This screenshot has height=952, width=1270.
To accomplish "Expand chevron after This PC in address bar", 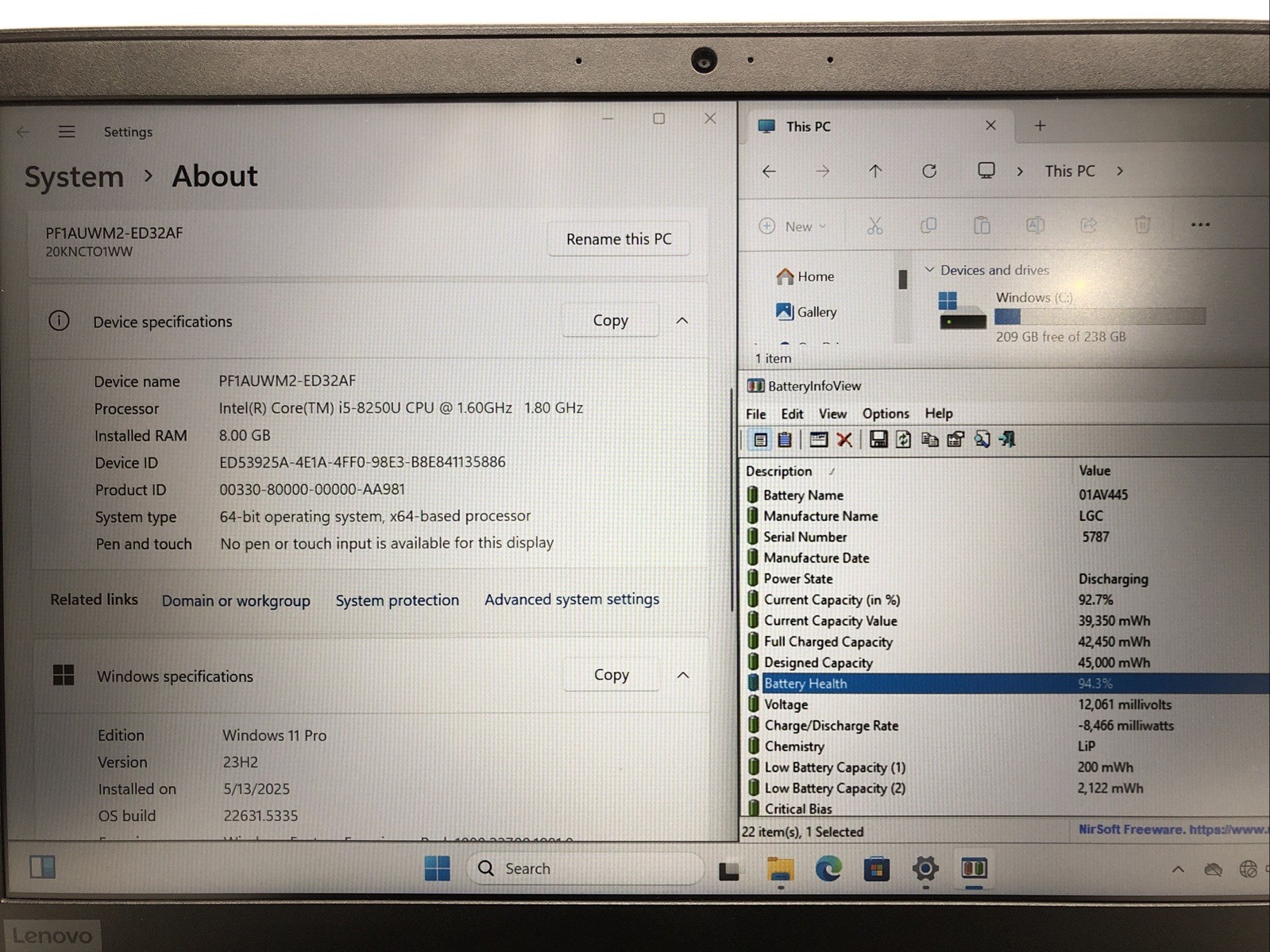I will (1120, 171).
